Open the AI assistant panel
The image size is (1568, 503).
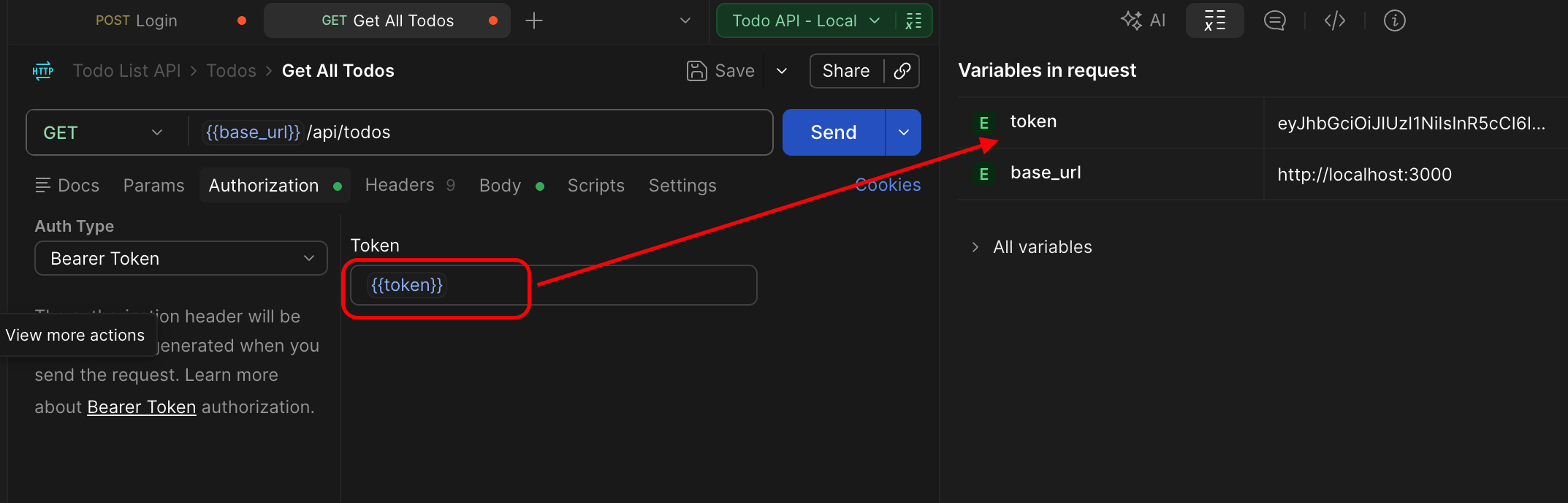pyautogui.click(x=1143, y=20)
